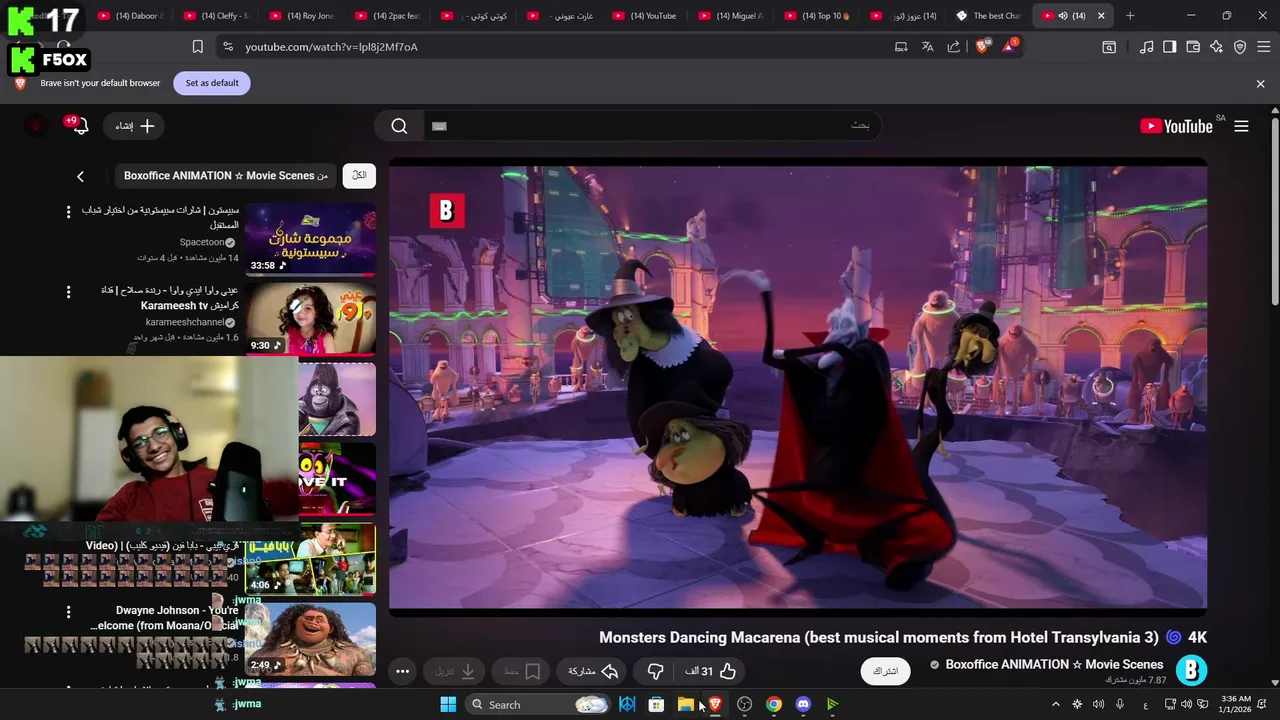The height and width of the screenshot is (720, 1280).
Task: Open options for Spacetoon video row
Action: point(68,212)
